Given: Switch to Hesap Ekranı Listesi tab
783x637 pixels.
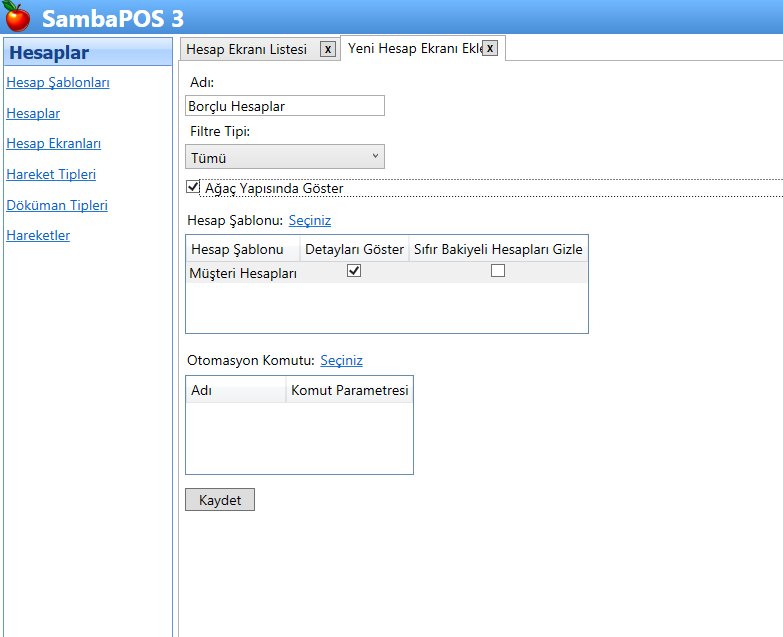Looking at the screenshot, I should [x=247, y=49].
